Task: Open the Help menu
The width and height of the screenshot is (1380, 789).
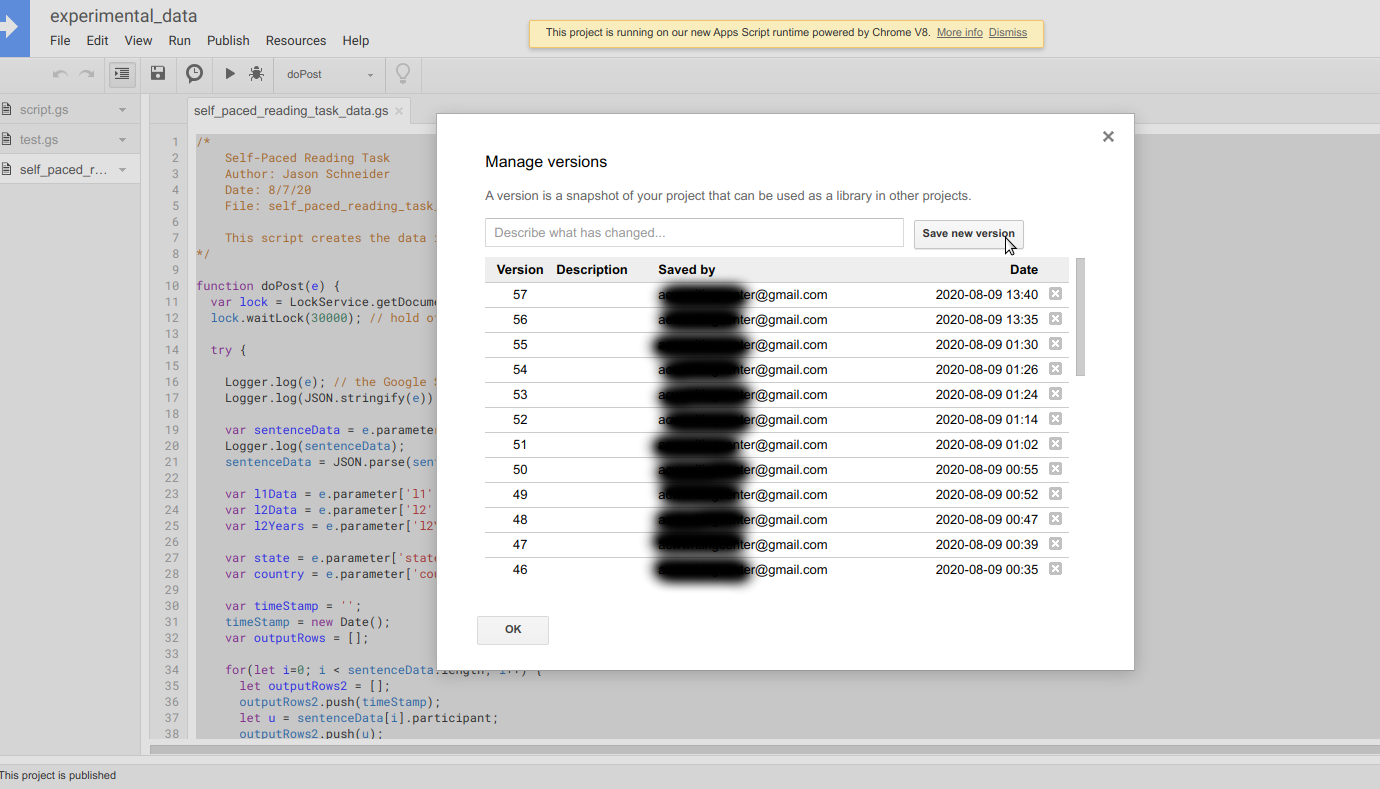Action: pyautogui.click(x=356, y=41)
